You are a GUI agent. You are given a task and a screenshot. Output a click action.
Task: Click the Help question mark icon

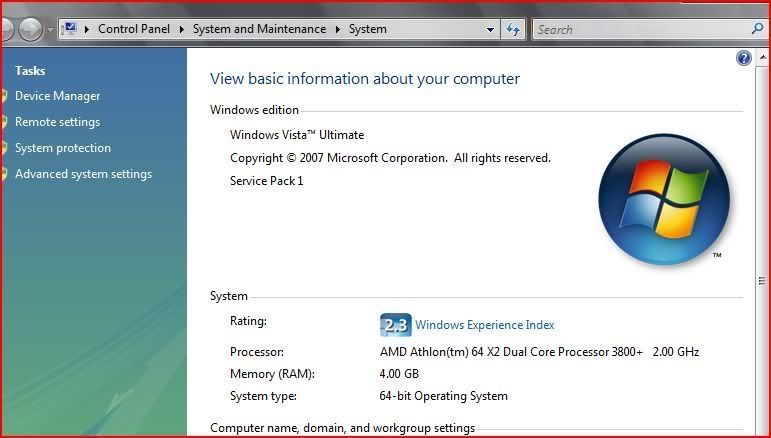pos(743,58)
